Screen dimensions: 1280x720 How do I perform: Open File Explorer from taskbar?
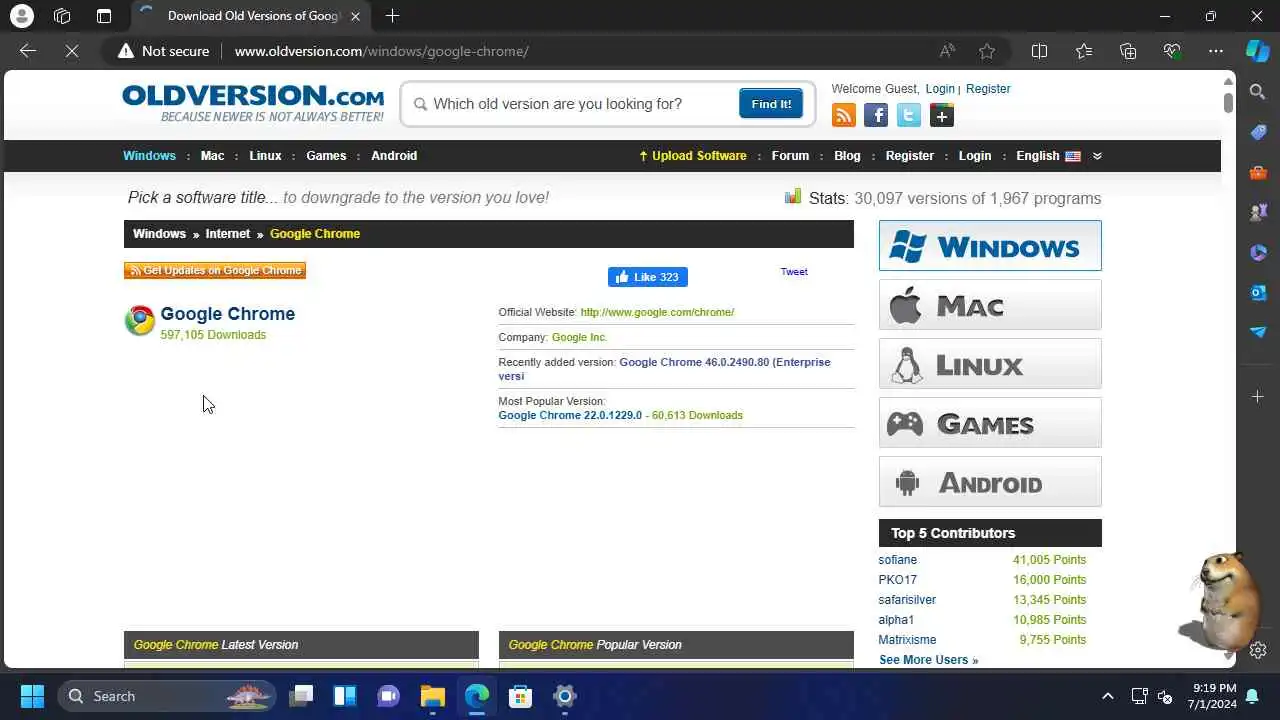[x=432, y=696]
